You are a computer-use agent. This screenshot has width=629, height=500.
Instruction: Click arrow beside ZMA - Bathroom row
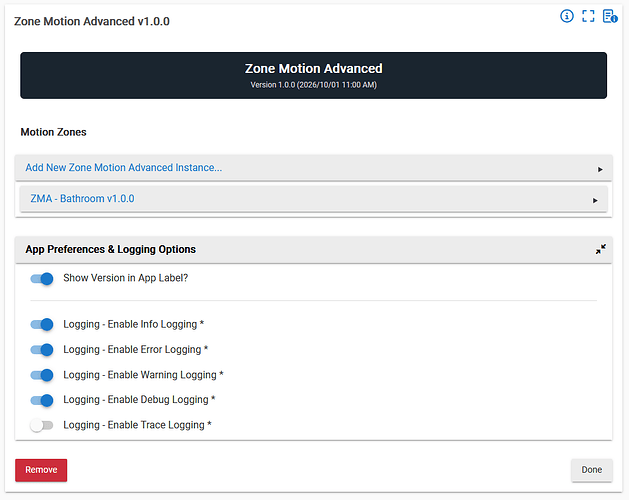point(595,200)
